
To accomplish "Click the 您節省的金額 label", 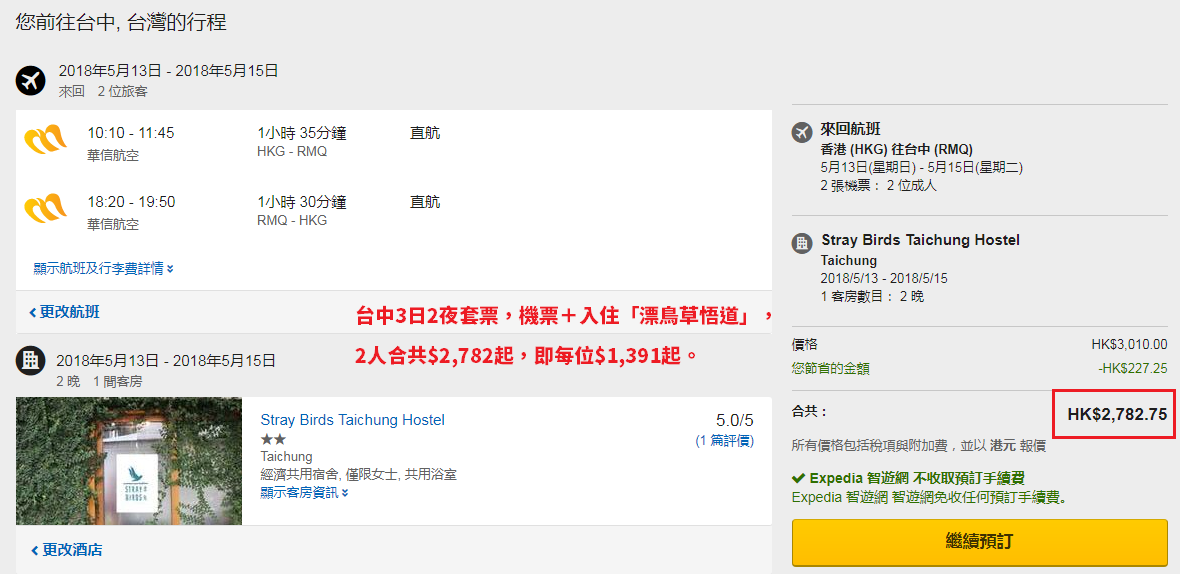I will tap(832, 369).
